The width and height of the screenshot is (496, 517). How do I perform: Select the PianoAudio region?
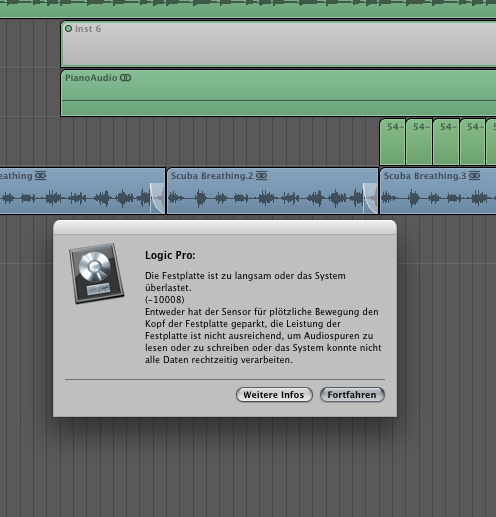[x=278, y=93]
